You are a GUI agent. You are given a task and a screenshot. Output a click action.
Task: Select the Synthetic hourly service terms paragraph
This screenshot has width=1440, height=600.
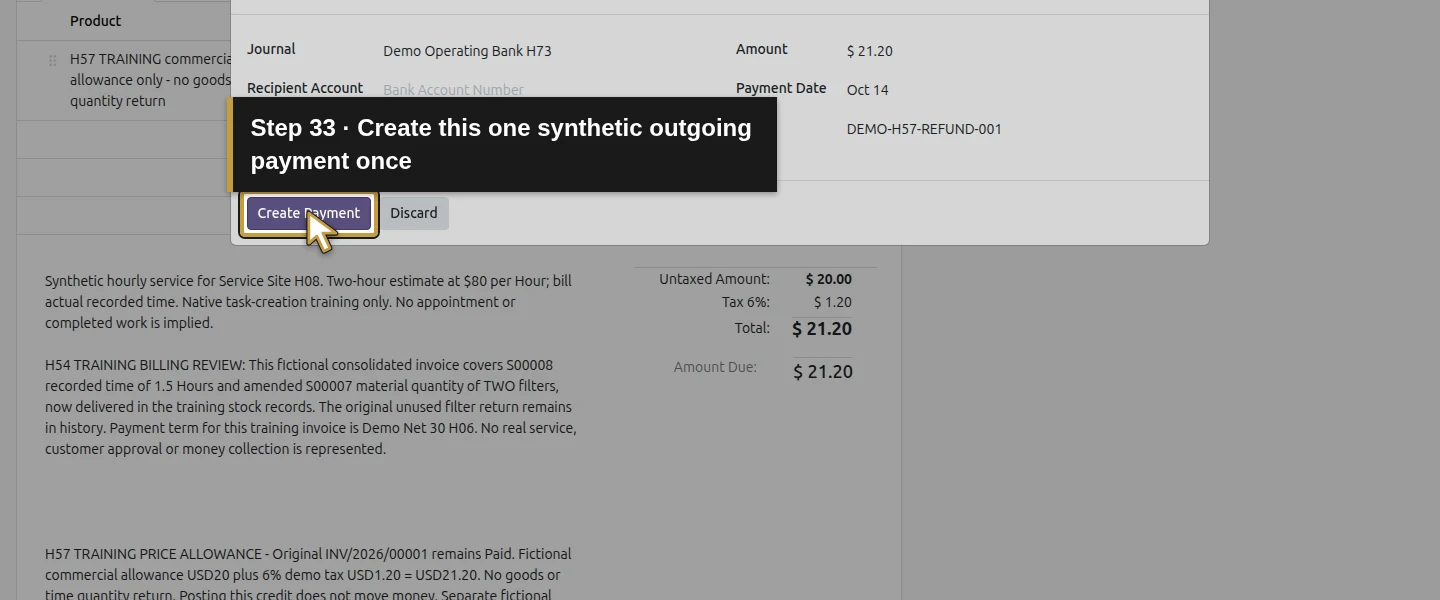point(308,302)
